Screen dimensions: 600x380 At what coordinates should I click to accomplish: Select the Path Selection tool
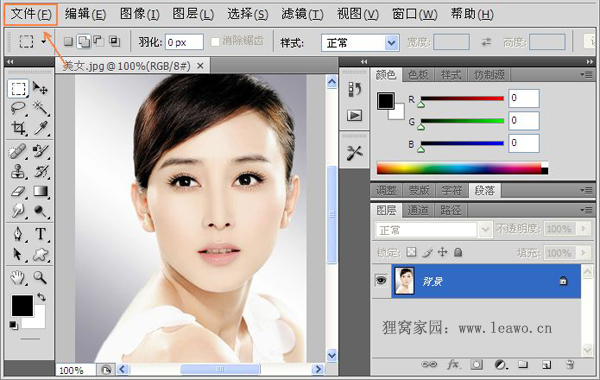click(18, 254)
